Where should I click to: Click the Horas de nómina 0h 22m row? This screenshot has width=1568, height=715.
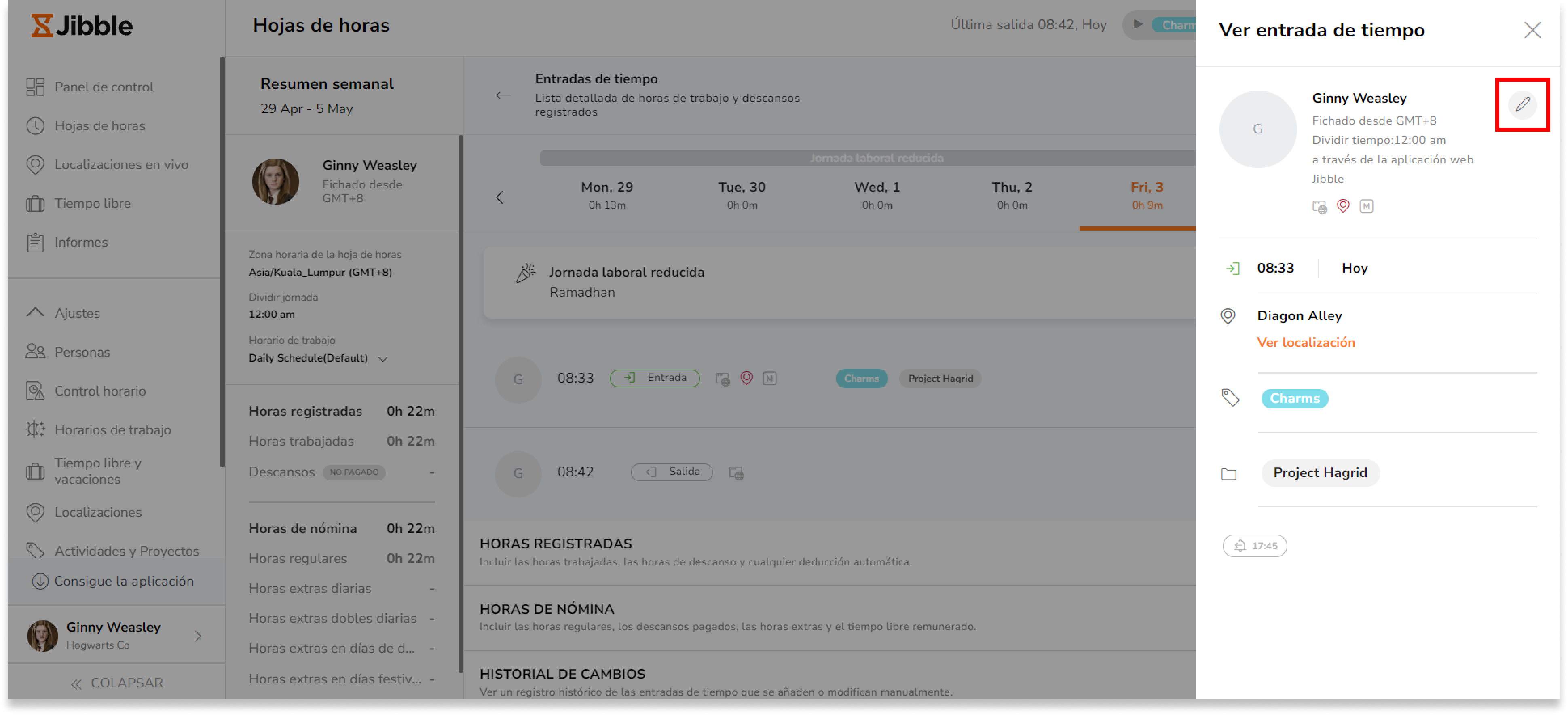342,529
